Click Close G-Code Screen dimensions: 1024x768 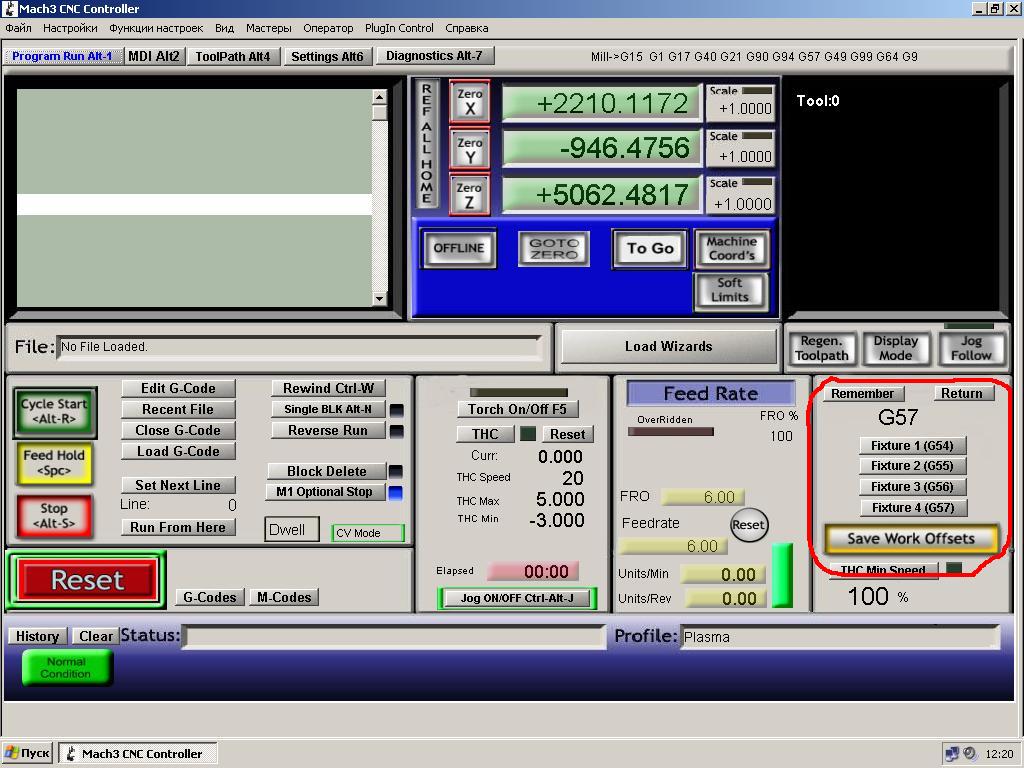coord(178,430)
